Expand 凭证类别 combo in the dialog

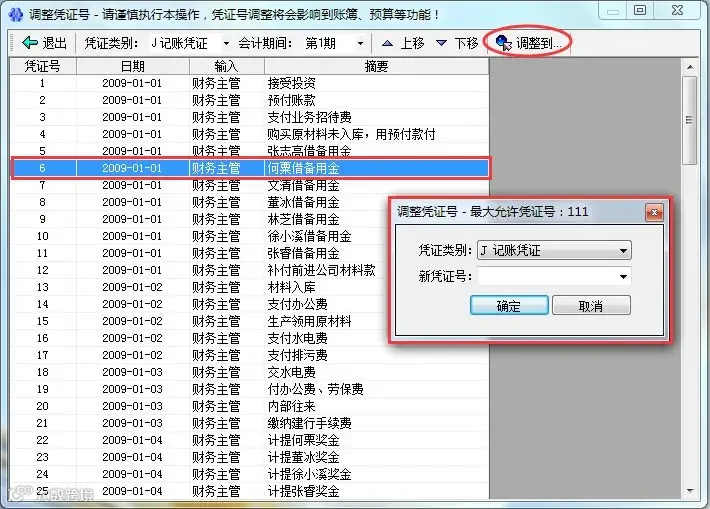(623, 250)
